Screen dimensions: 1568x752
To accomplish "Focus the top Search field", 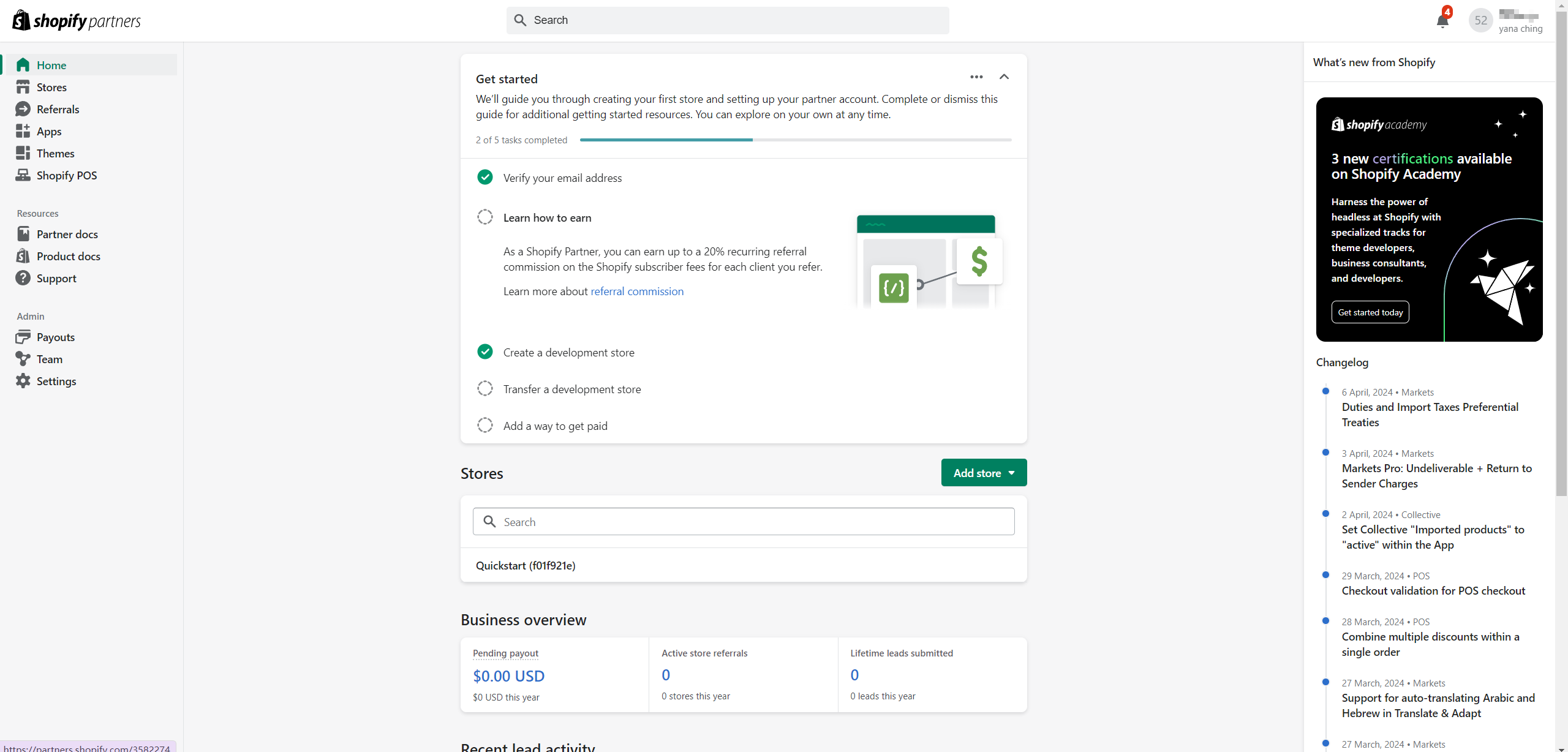I will 728,20.
